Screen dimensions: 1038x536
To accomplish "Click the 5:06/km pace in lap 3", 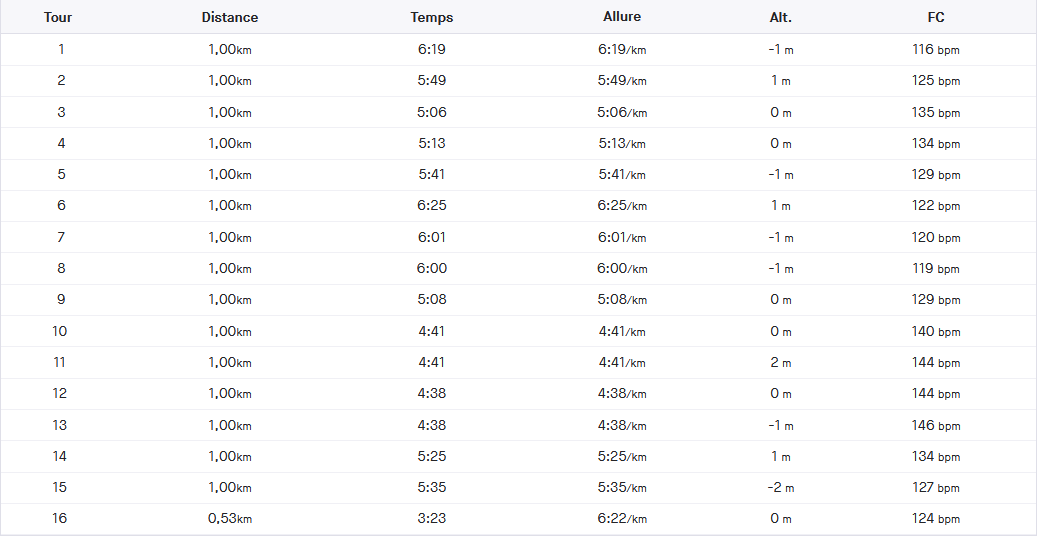I will coord(622,112).
